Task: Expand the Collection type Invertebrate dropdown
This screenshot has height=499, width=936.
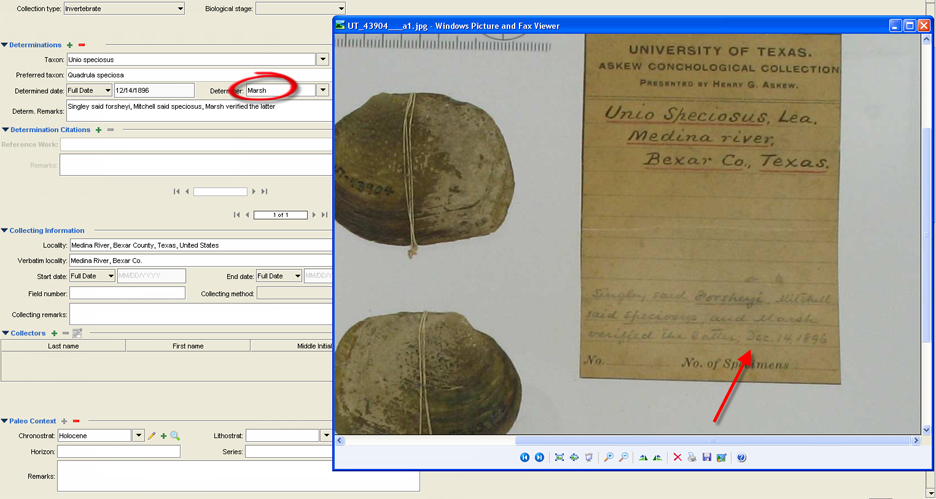Action: point(180,8)
